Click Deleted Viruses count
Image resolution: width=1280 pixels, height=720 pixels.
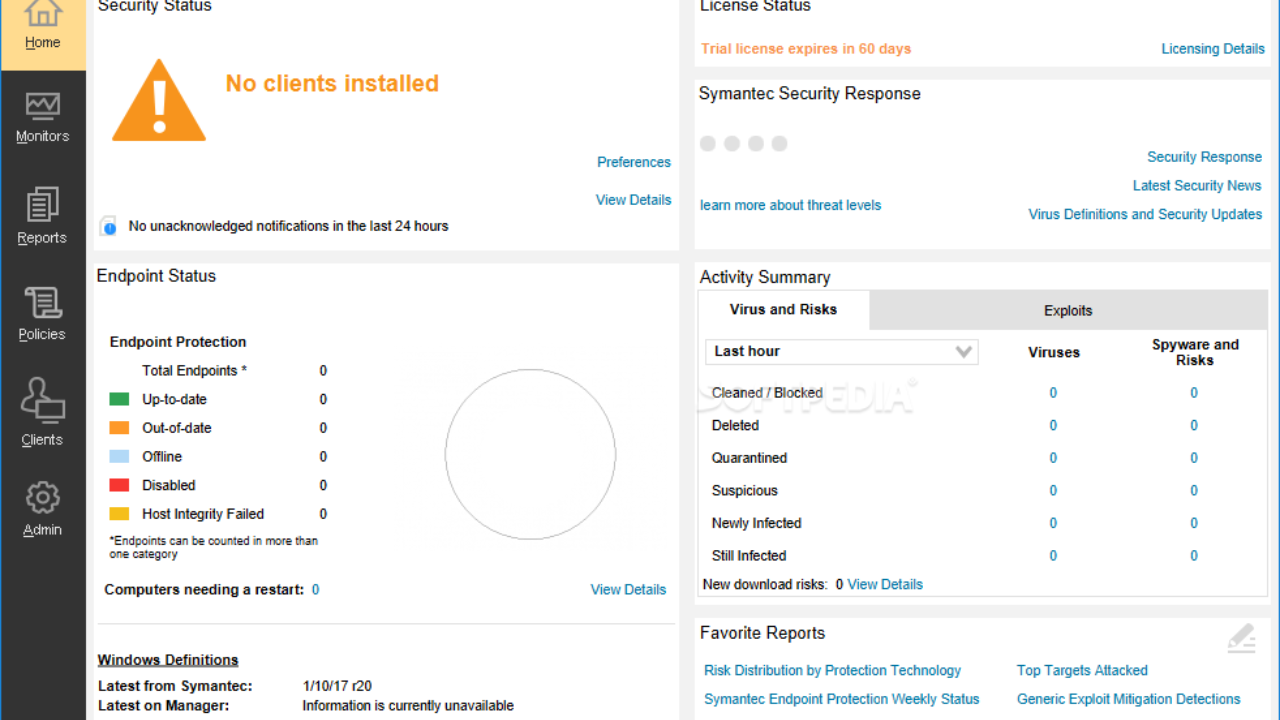click(1053, 426)
